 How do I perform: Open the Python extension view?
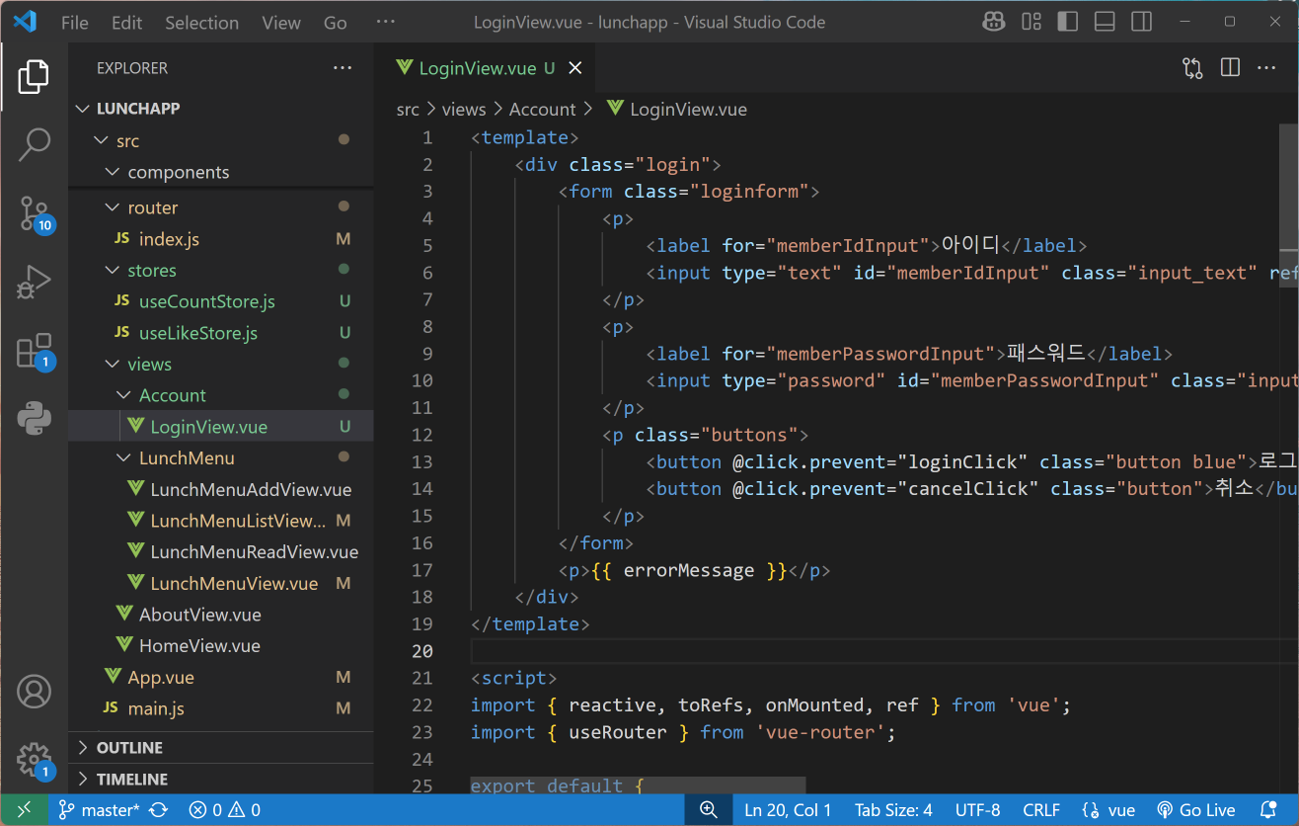34,418
